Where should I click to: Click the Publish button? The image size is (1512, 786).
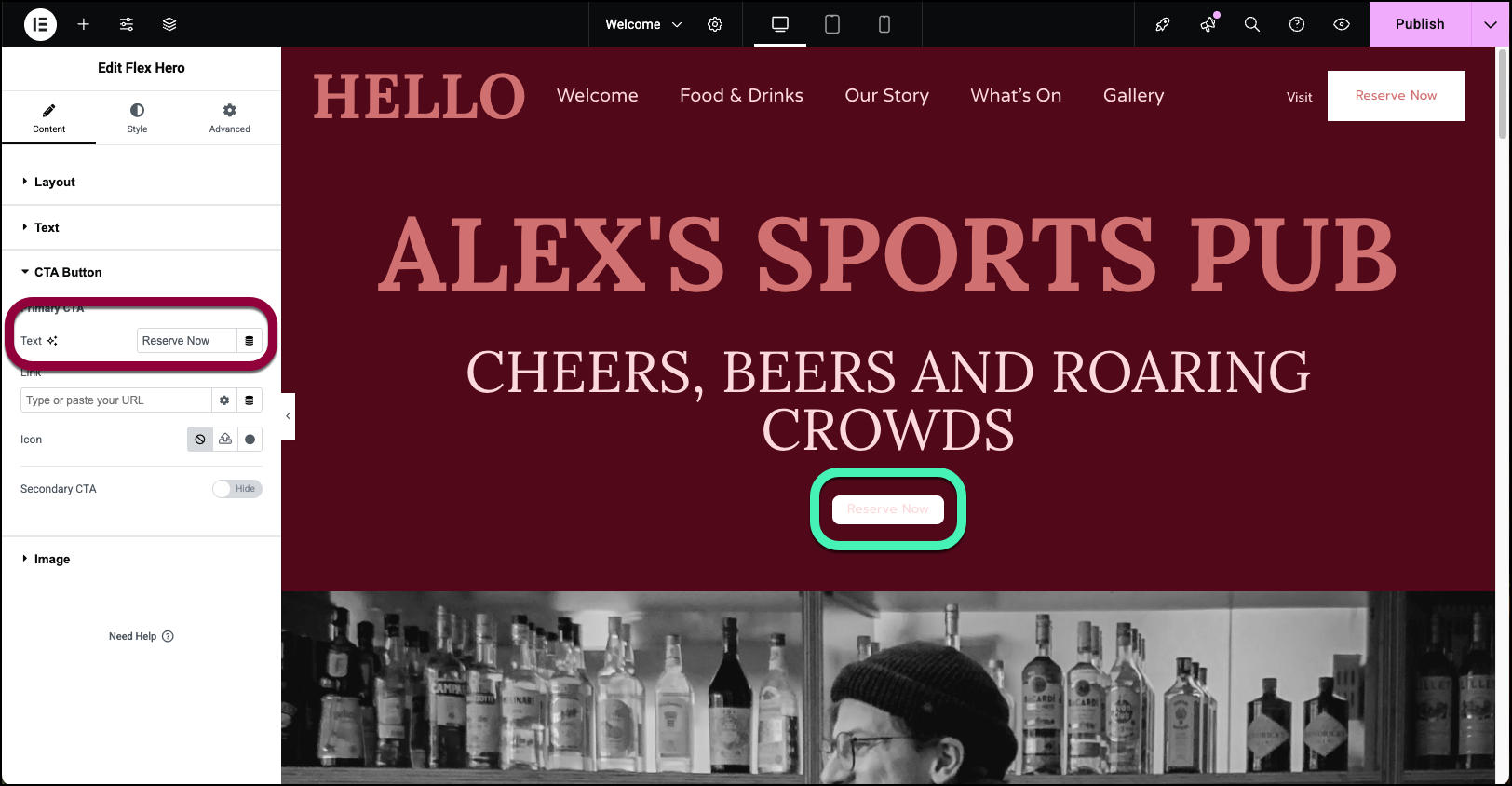tap(1420, 24)
